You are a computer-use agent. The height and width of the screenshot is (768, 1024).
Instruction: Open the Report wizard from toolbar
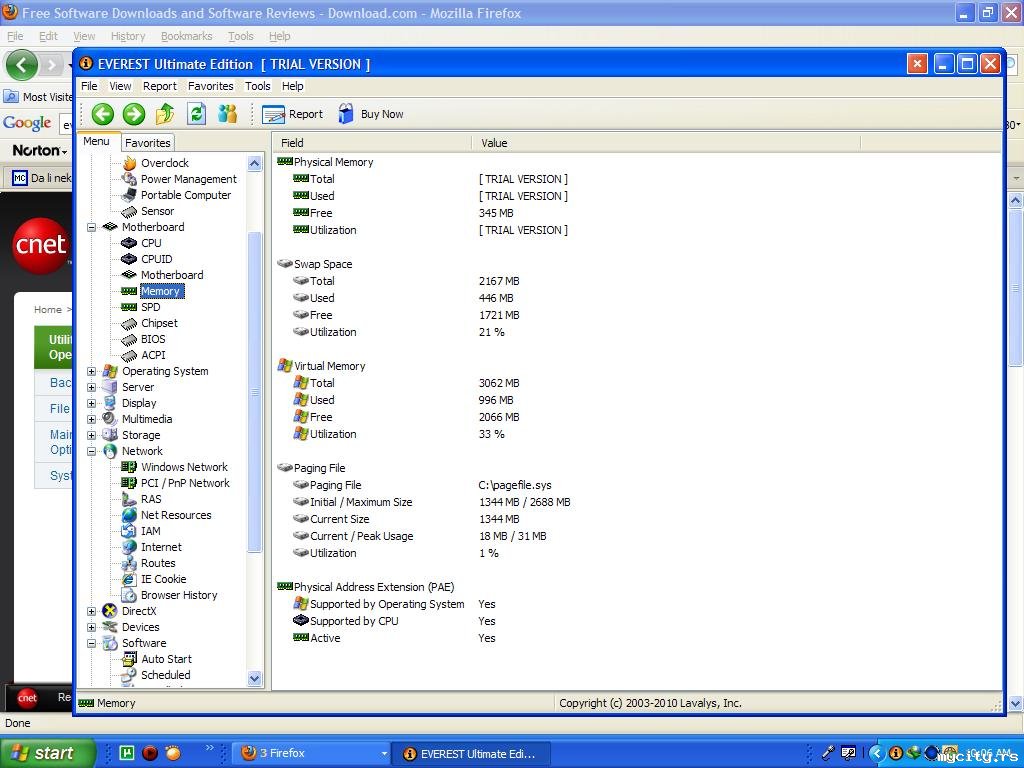click(293, 114)
